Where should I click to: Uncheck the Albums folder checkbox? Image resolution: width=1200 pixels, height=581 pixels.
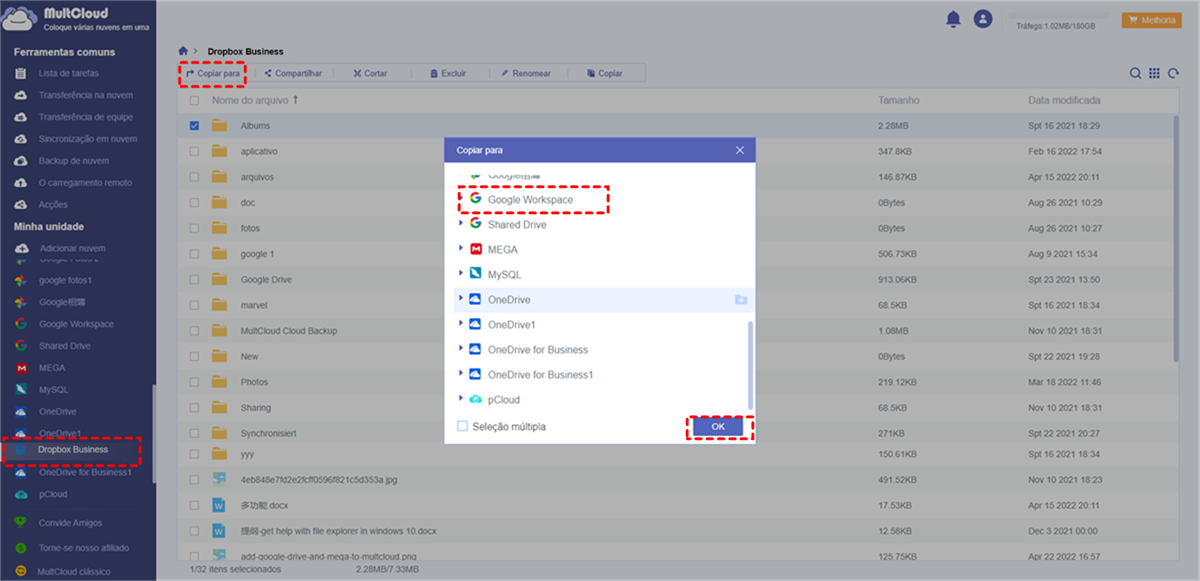[x=194, y=125]
